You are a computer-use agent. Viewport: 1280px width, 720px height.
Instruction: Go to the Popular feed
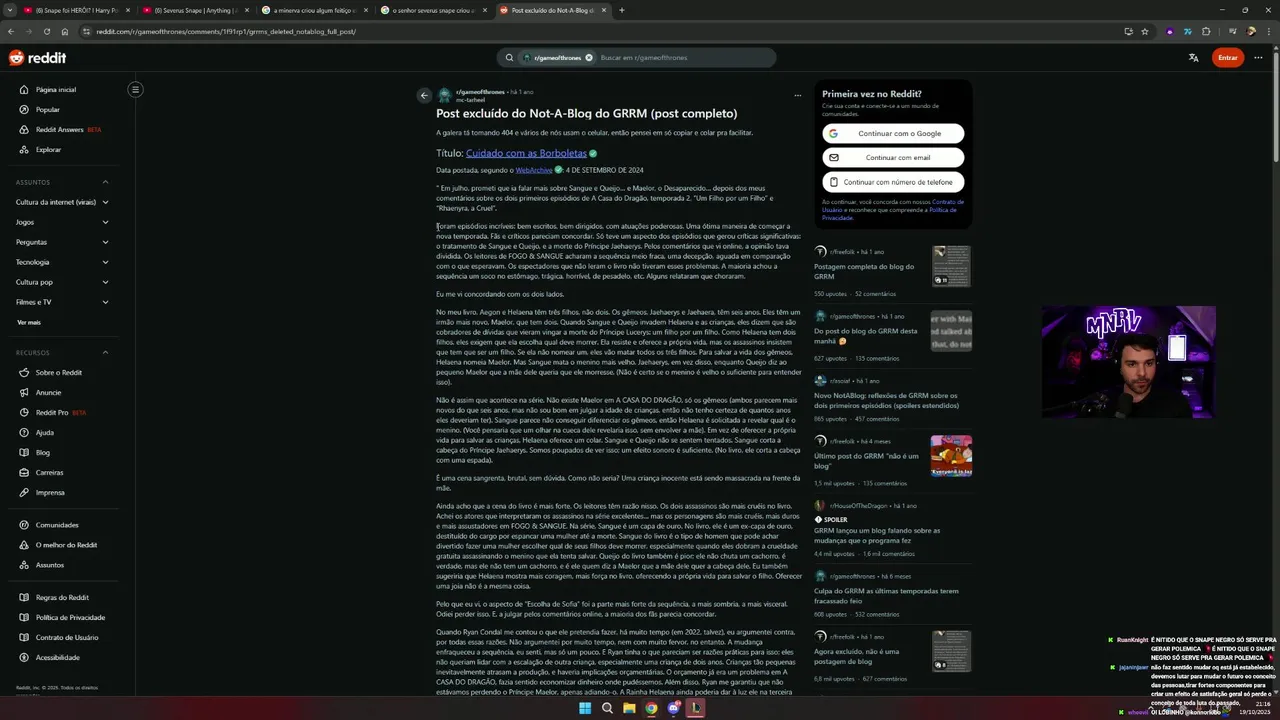(47, 110)
